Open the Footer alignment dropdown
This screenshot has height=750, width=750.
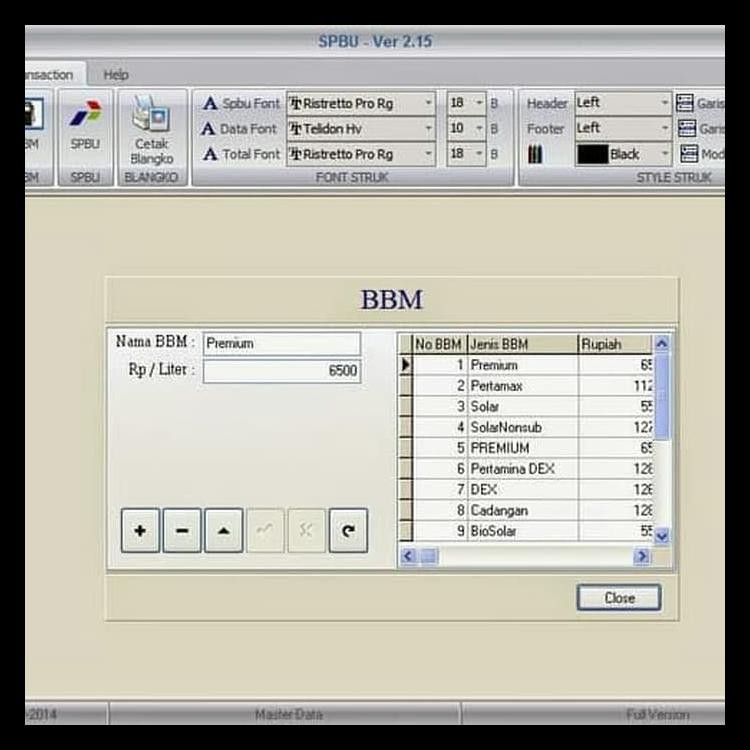tap(665, 128)
